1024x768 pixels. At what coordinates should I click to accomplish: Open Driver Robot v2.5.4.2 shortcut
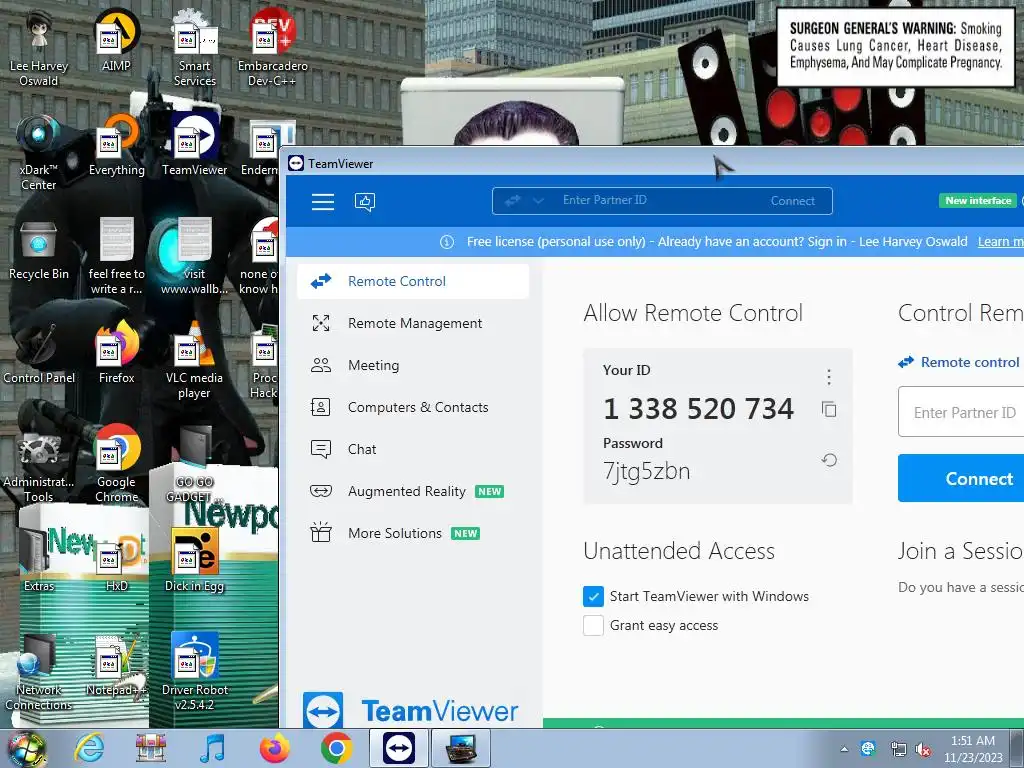(x=195, y=671)
